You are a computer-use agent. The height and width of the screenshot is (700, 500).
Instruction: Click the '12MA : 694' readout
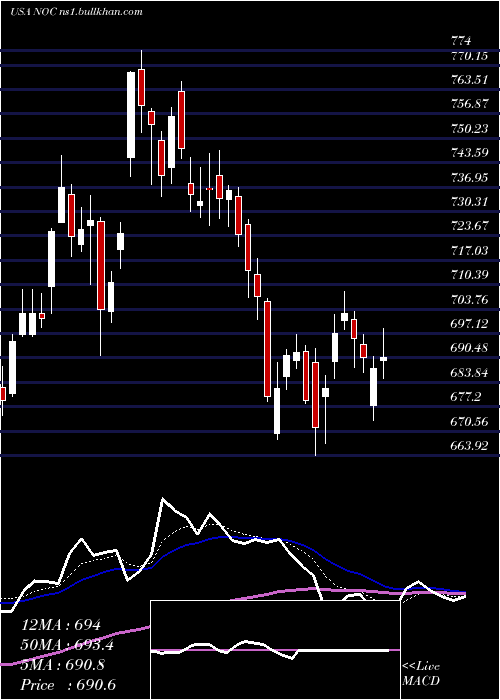[62, 625]
